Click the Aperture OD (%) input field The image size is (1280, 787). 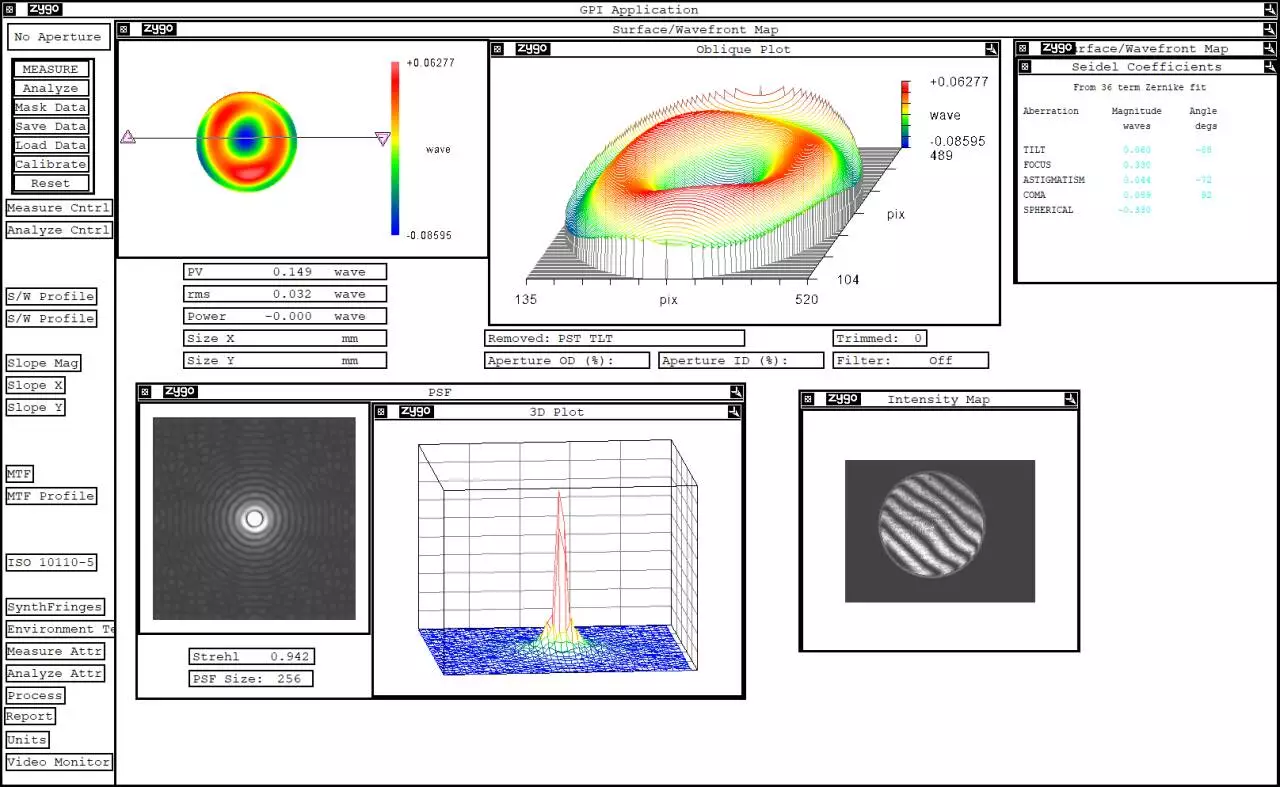click(566, 360)
